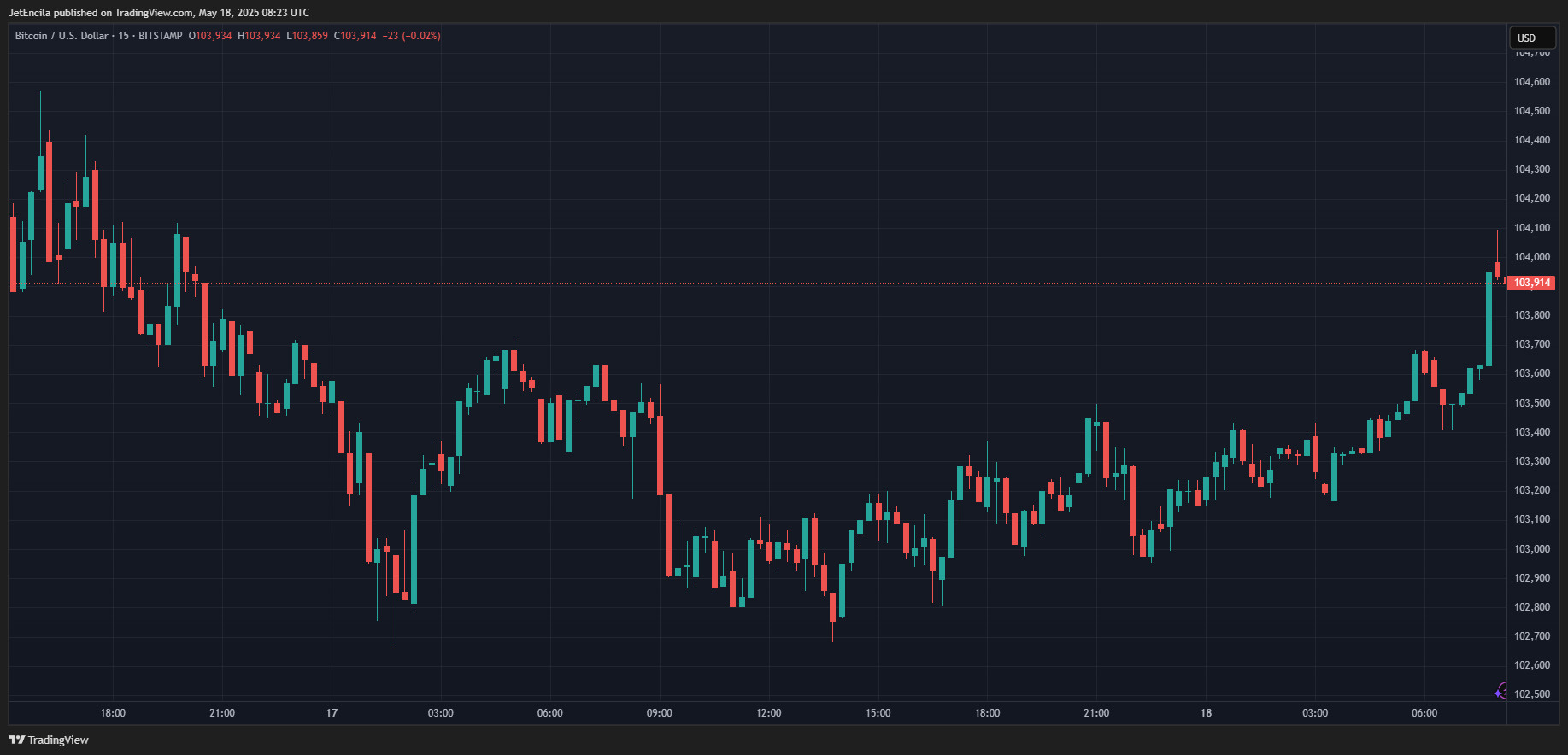
Task: Click the purple sparkle icon near the price axis
Action: tap(1501, 692)
